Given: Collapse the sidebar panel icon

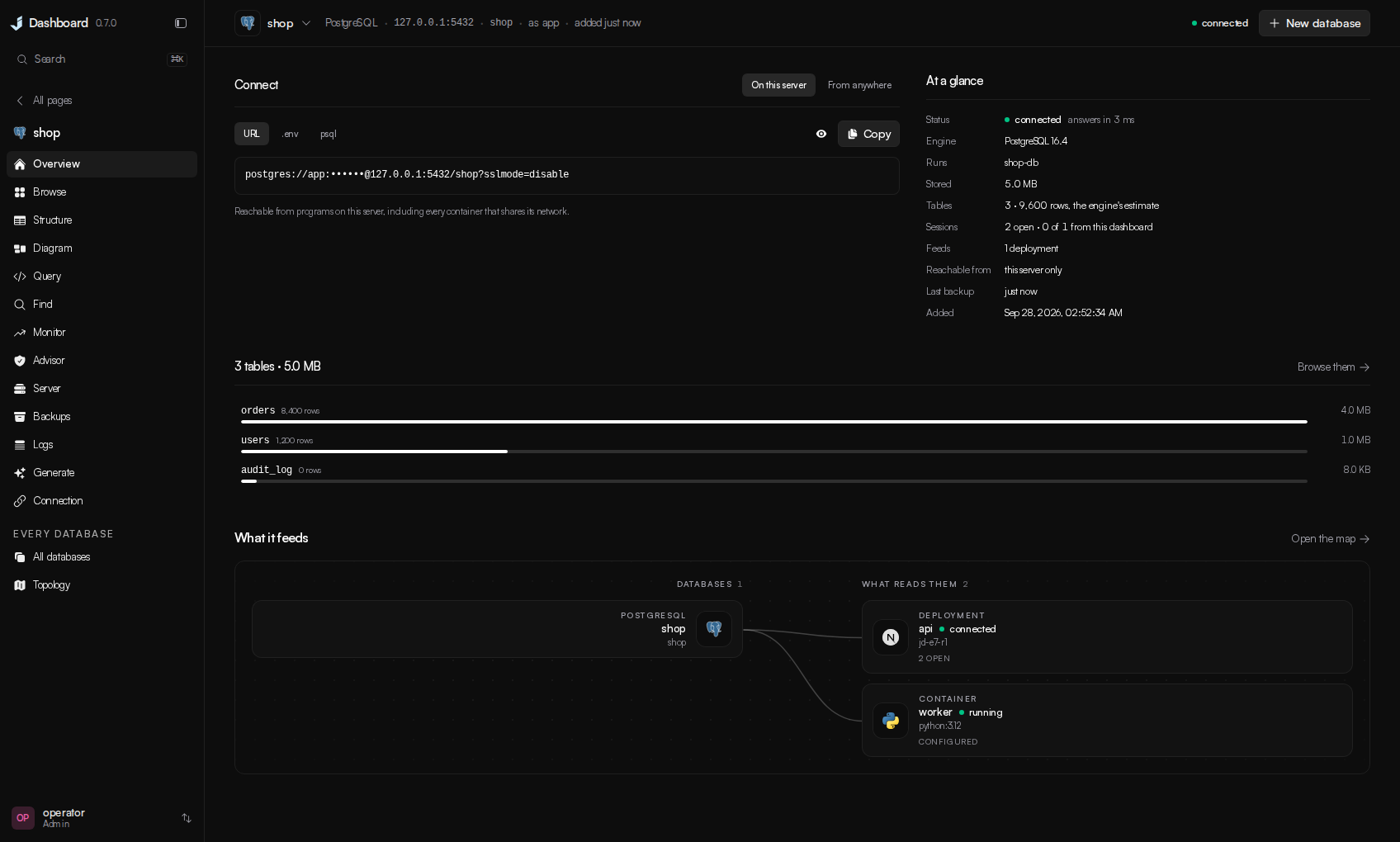Looking at the screenshot, I should pos(181,23).
